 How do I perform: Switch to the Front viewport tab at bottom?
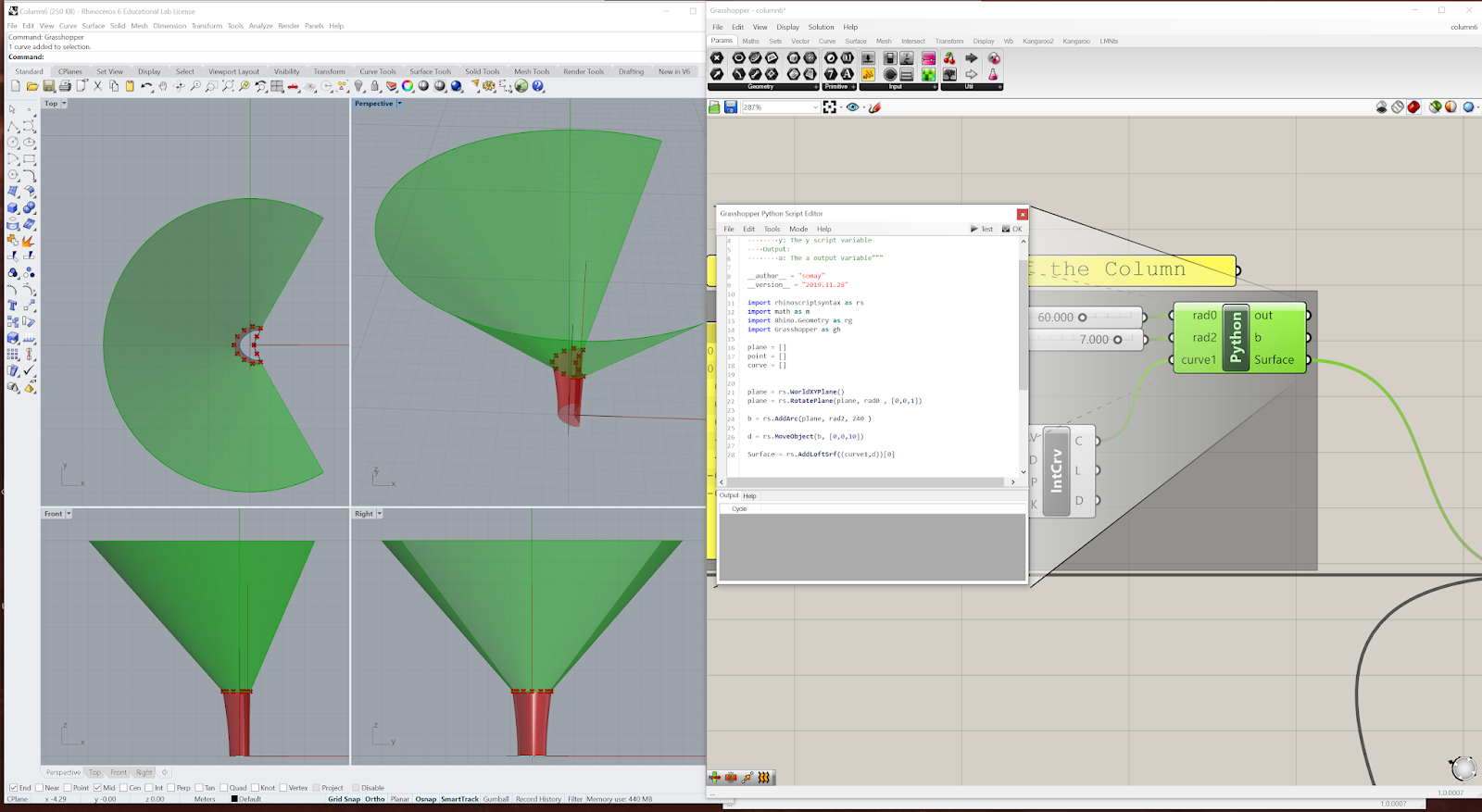click(119, 772)
